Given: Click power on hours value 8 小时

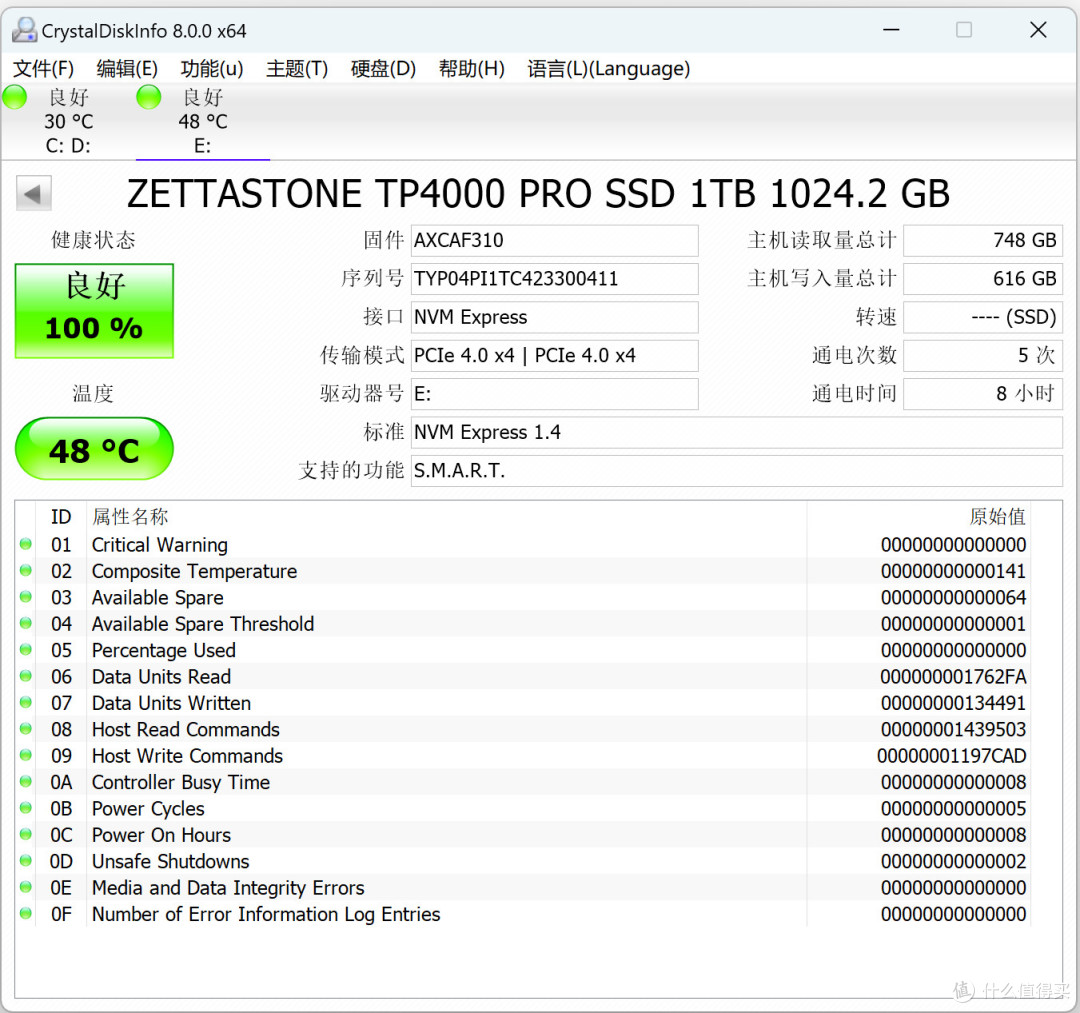Looking at the screenshot, I should pyautogui.click(x=983, y=394).
